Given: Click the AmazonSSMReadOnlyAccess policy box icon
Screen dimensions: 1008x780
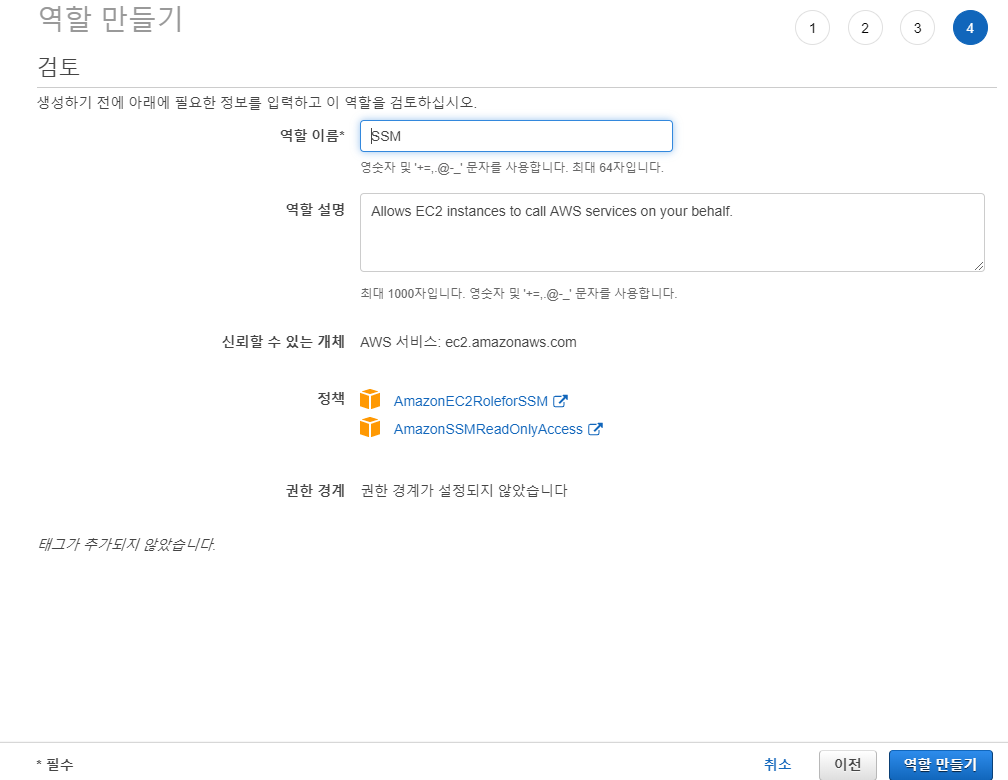Looking at the screenshot, I should pos(370,428).
